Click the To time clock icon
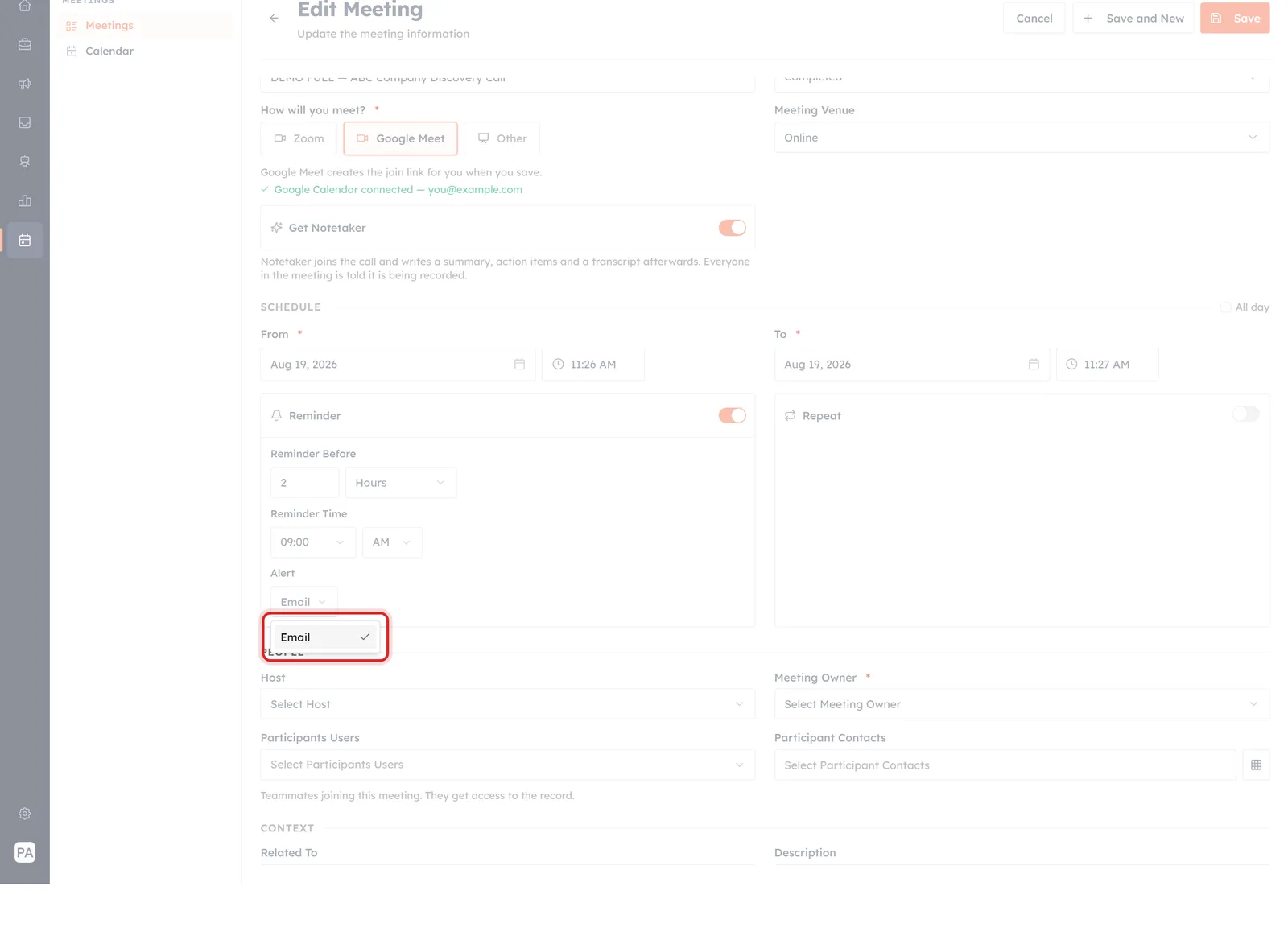The height and width of the screenshot is (944, 1288). pos(1071,365)
